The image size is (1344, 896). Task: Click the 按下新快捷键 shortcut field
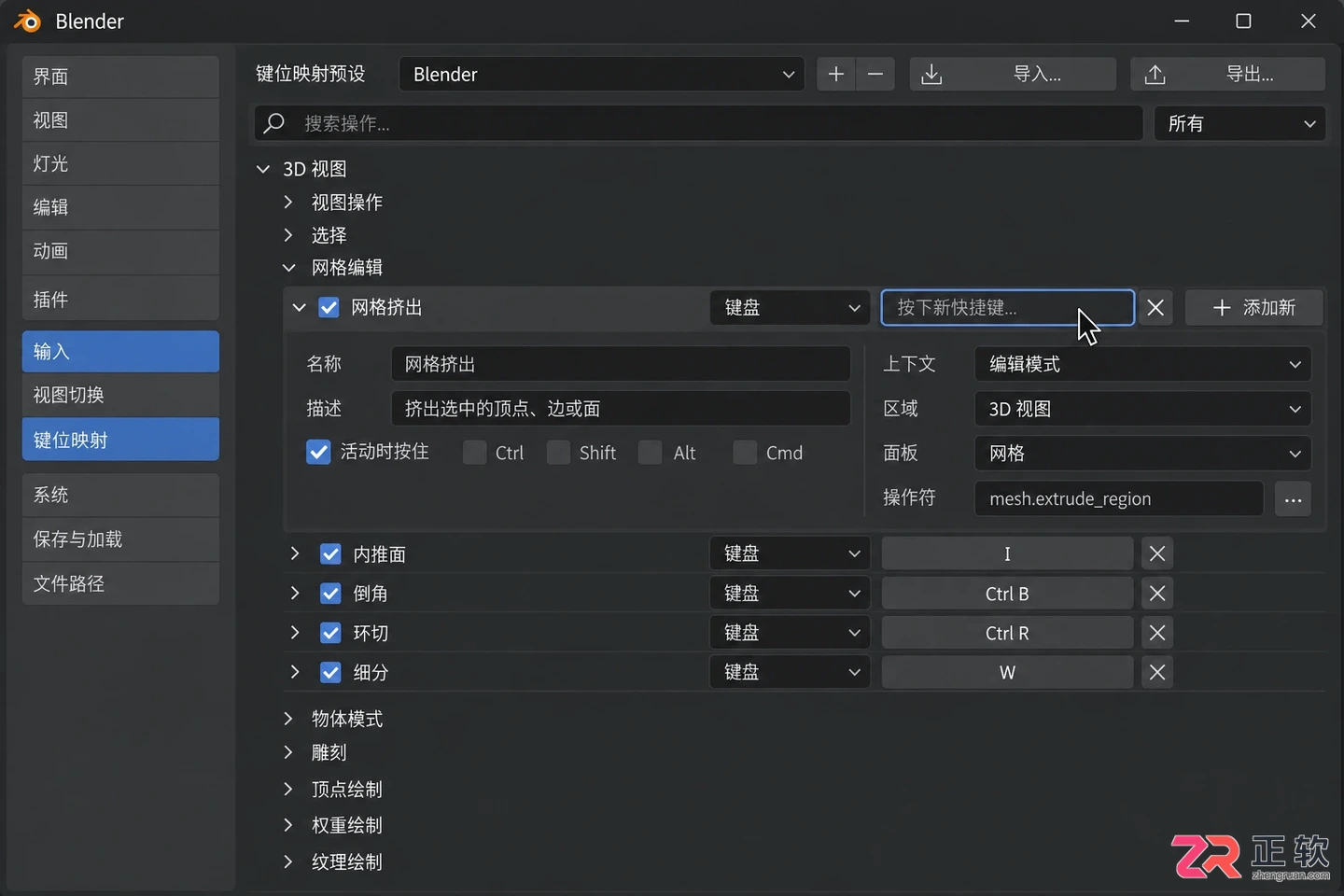click(1007, 307)
